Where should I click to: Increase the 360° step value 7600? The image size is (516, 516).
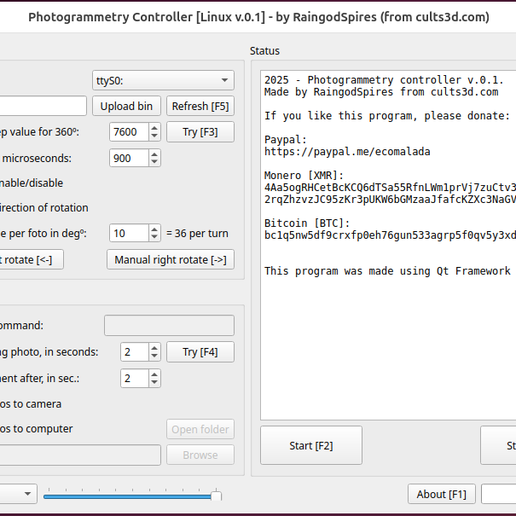154,128
